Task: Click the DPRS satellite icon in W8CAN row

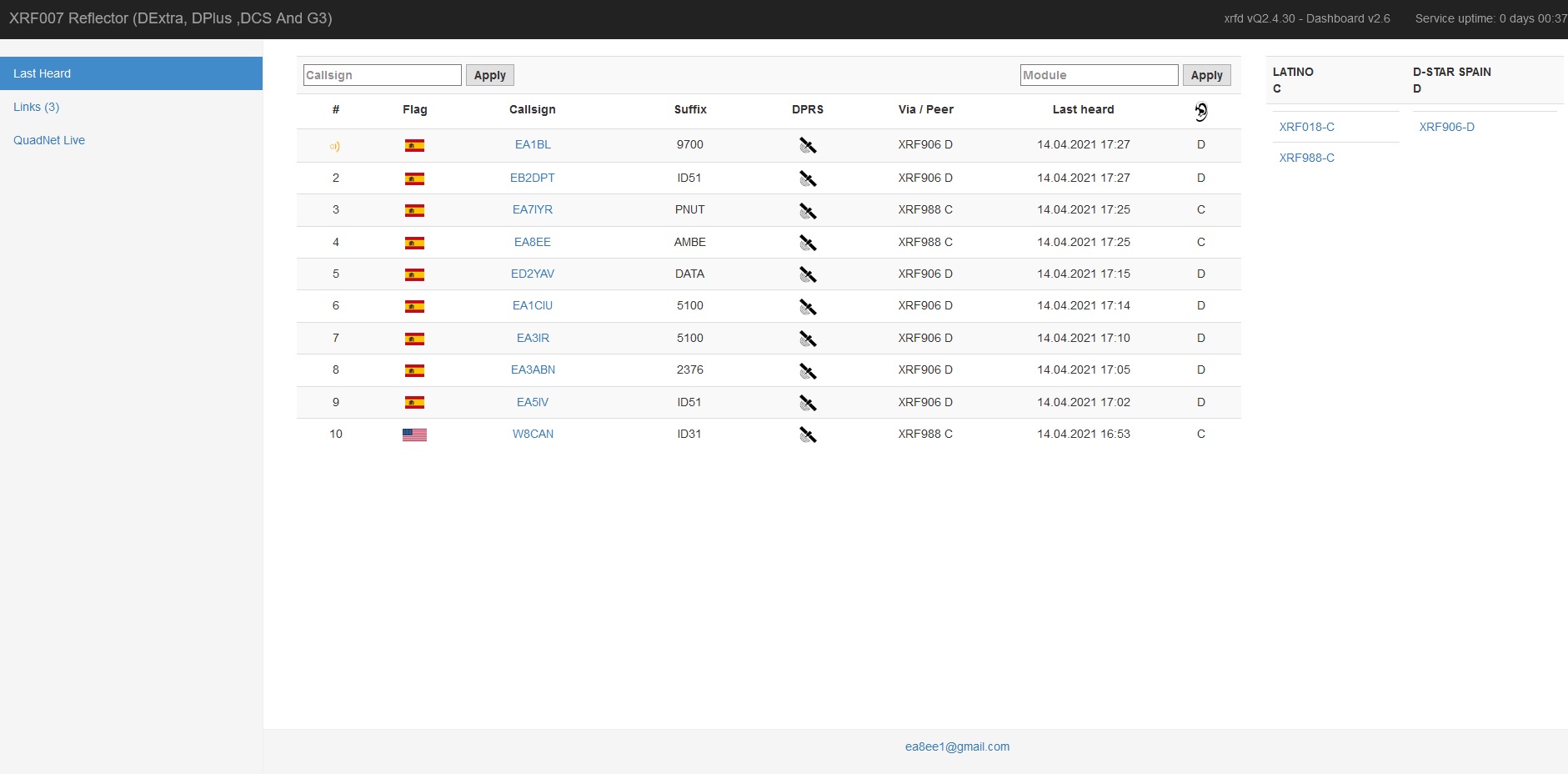Action: click(x=807, y=435)
